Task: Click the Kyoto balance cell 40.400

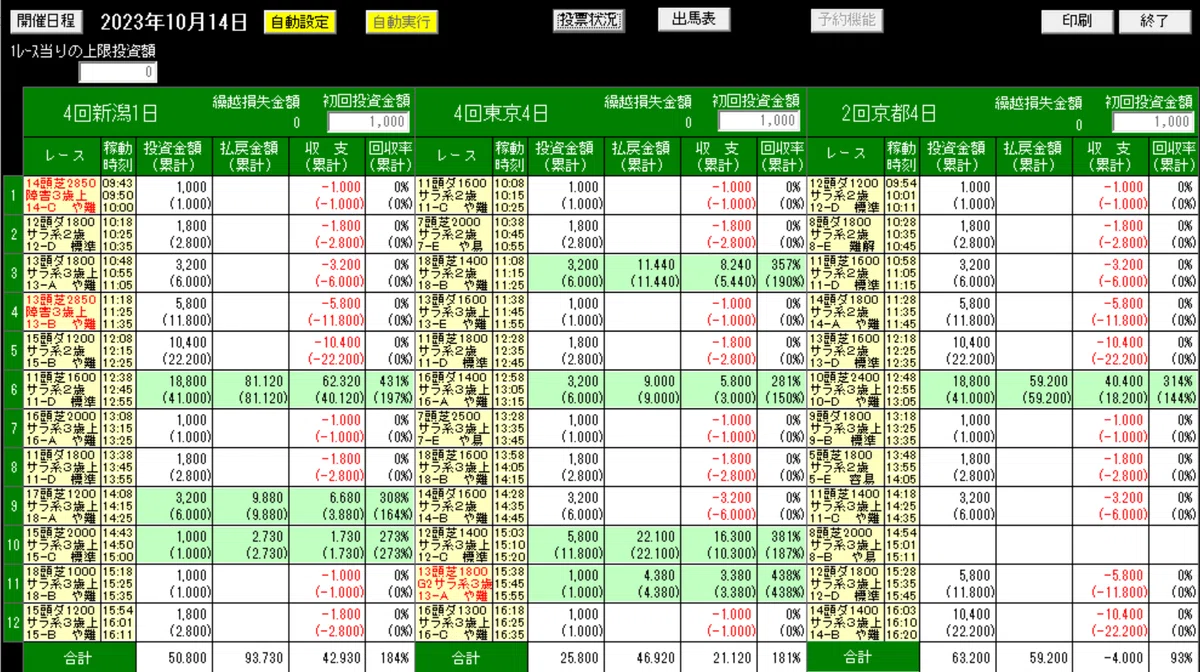Action: tap(1110, 389)
